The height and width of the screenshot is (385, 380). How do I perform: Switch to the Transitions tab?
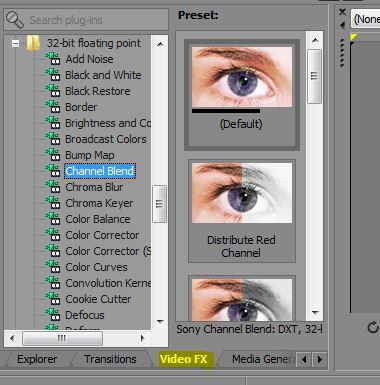110,359
